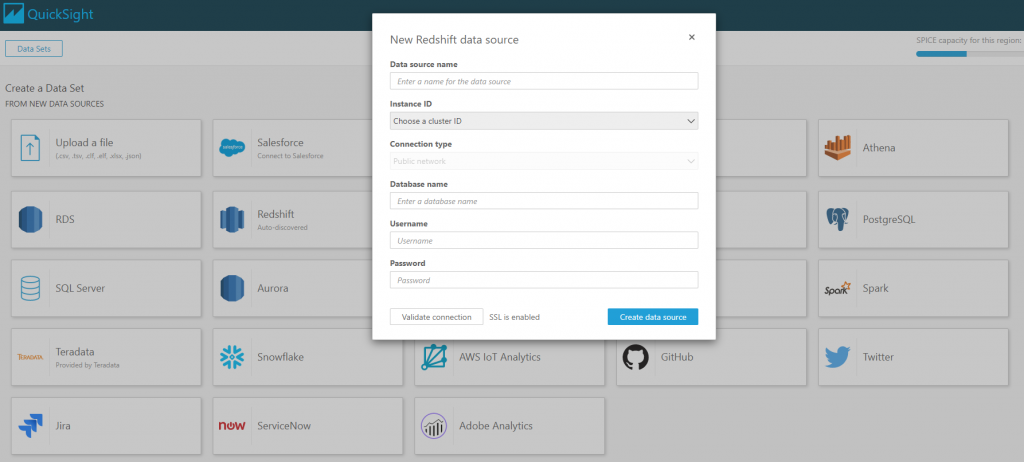
Task: Select the Athena data source icon
Action: click(x=837, y=148)
